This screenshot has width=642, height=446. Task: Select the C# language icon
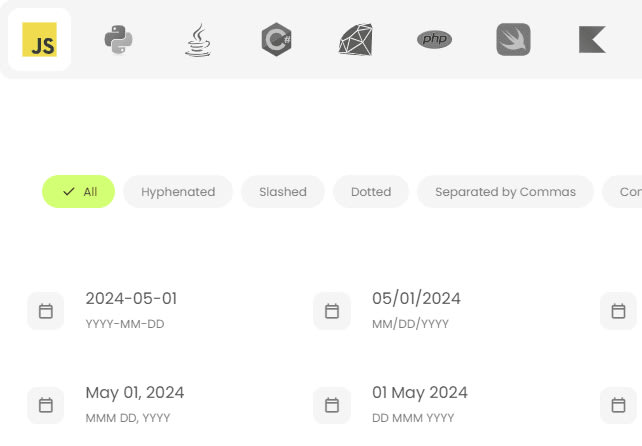[276, 40]
